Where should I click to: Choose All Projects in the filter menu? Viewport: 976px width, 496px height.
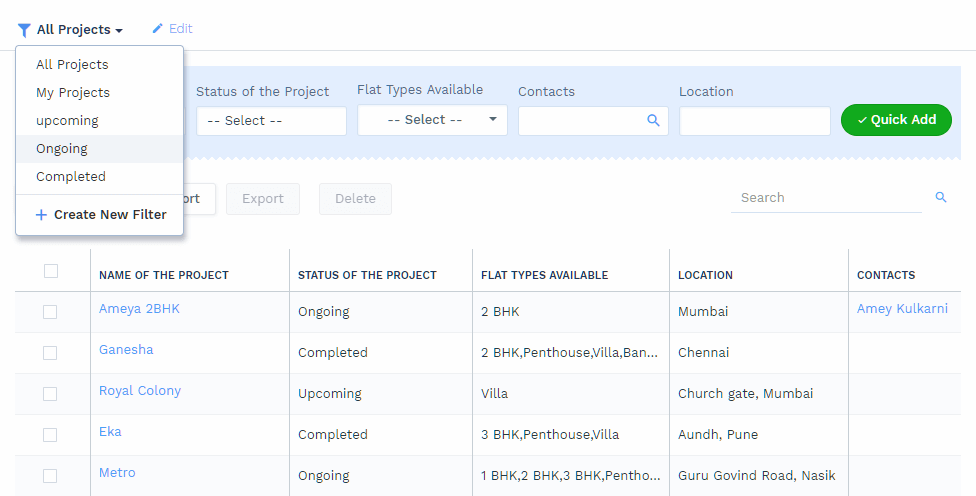point(100,65)
